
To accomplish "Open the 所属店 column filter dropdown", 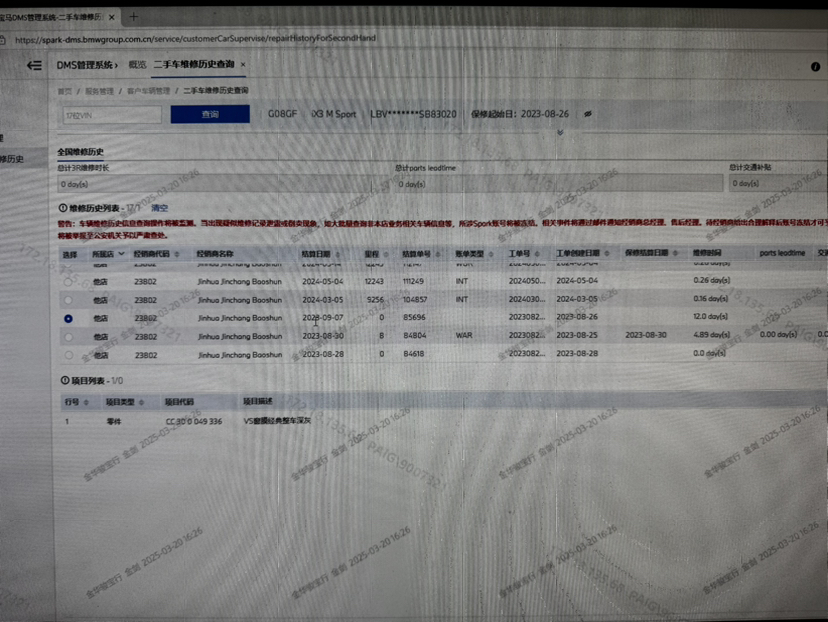I will (x=121, y=254).
